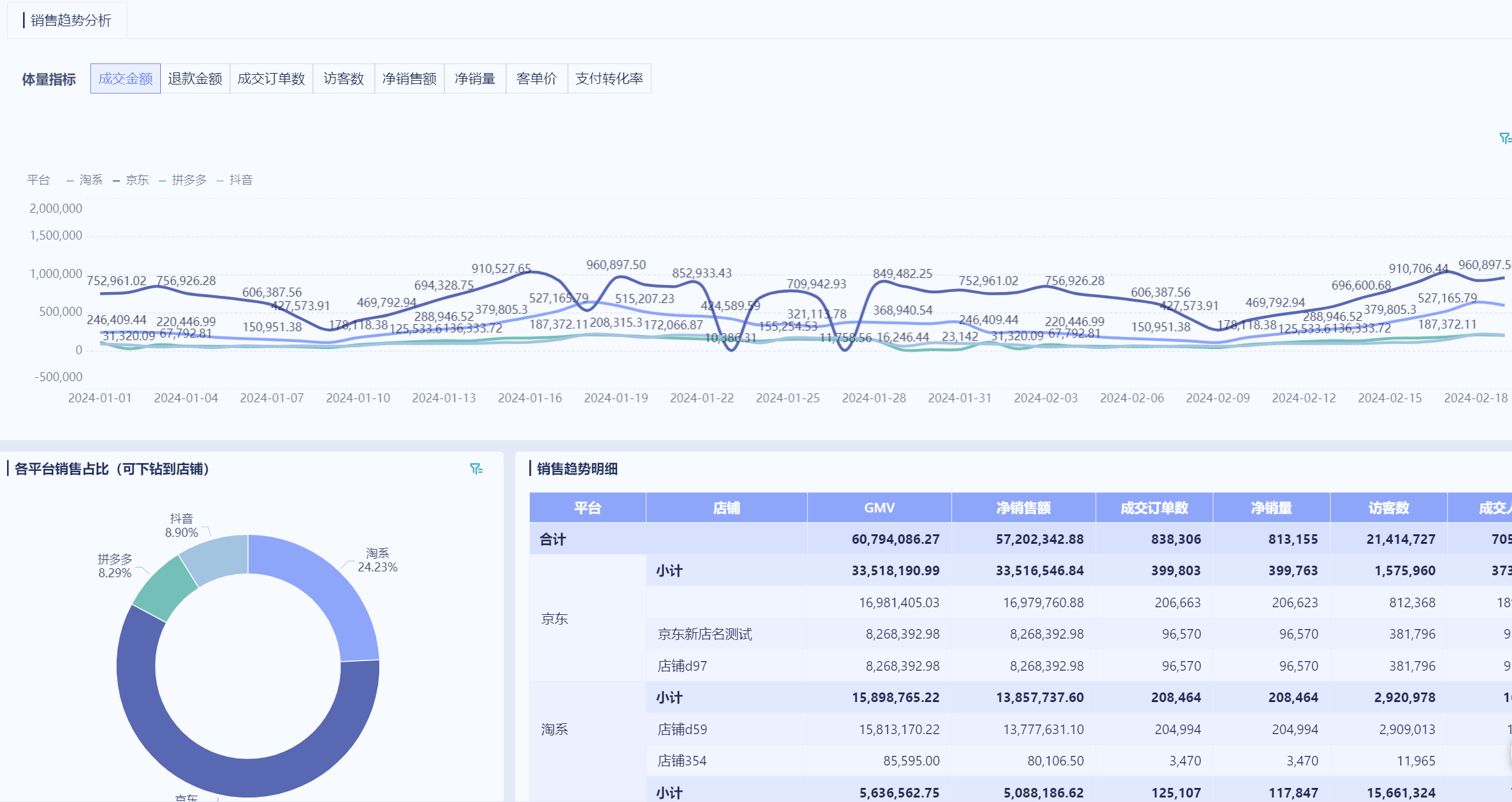Select the 店铺d97 store row
This screenshot has height=802, width=1512.
coord(682,666)
